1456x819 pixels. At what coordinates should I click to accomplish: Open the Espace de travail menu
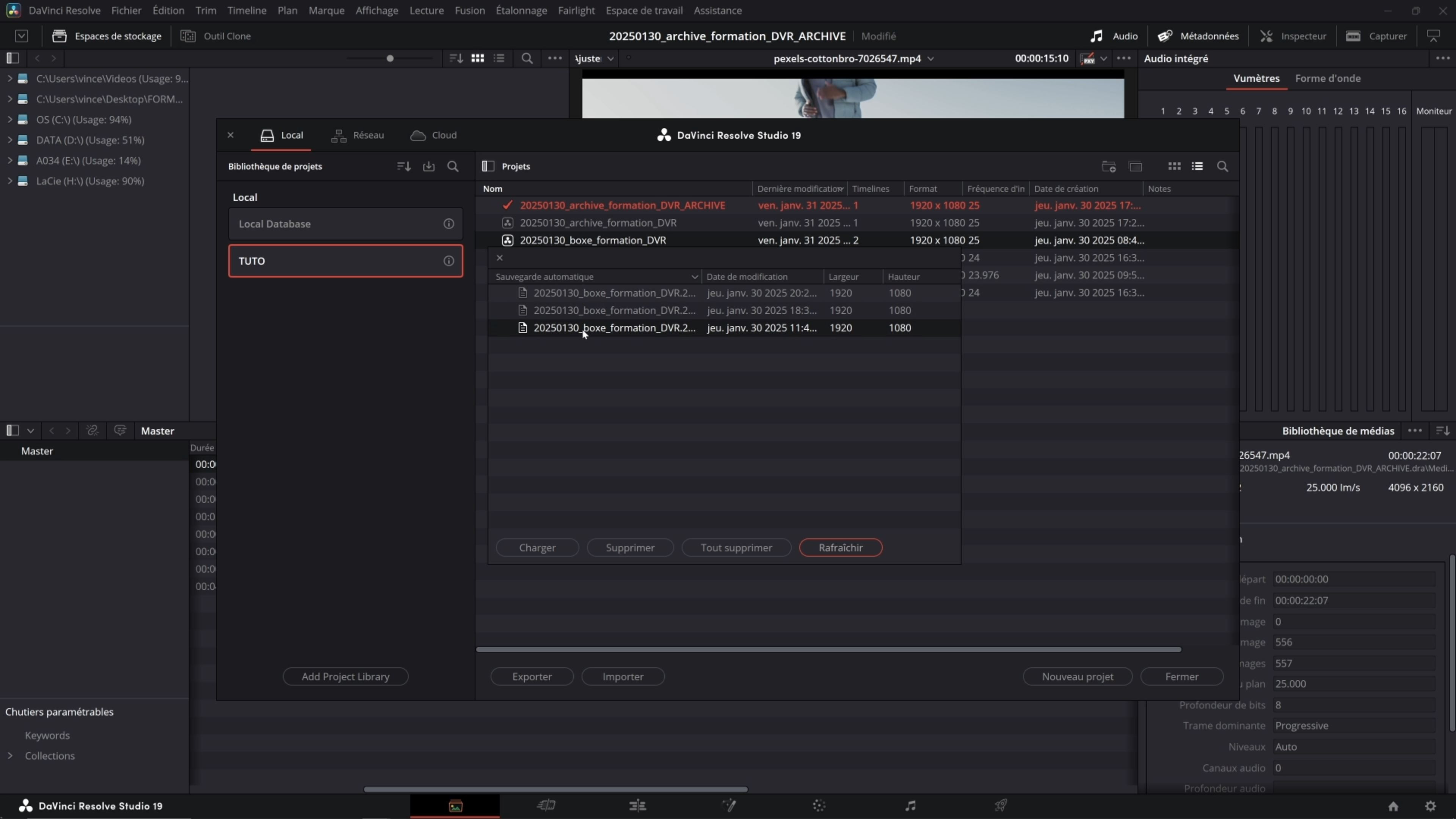(x=644, y=10)
